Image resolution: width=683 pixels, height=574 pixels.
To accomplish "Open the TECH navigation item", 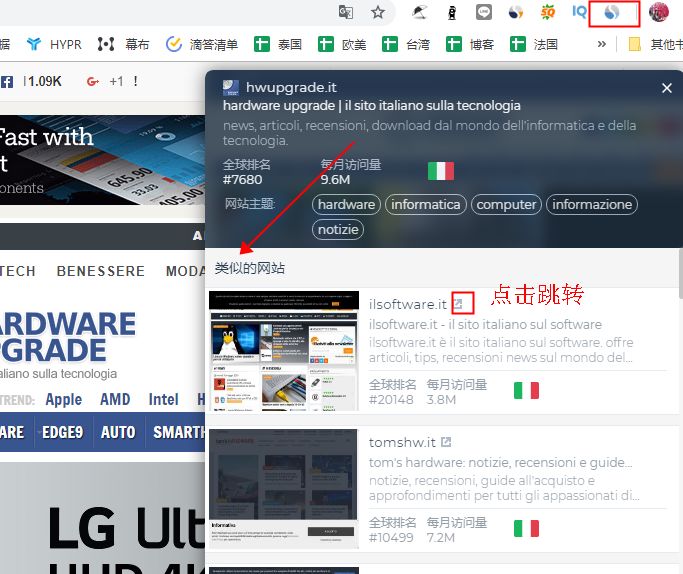I will point(17,271).
